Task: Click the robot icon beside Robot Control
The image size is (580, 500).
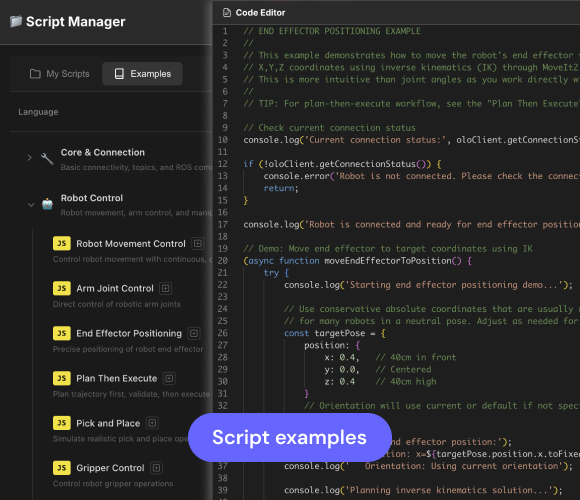Action: click(x=47, y=204)
